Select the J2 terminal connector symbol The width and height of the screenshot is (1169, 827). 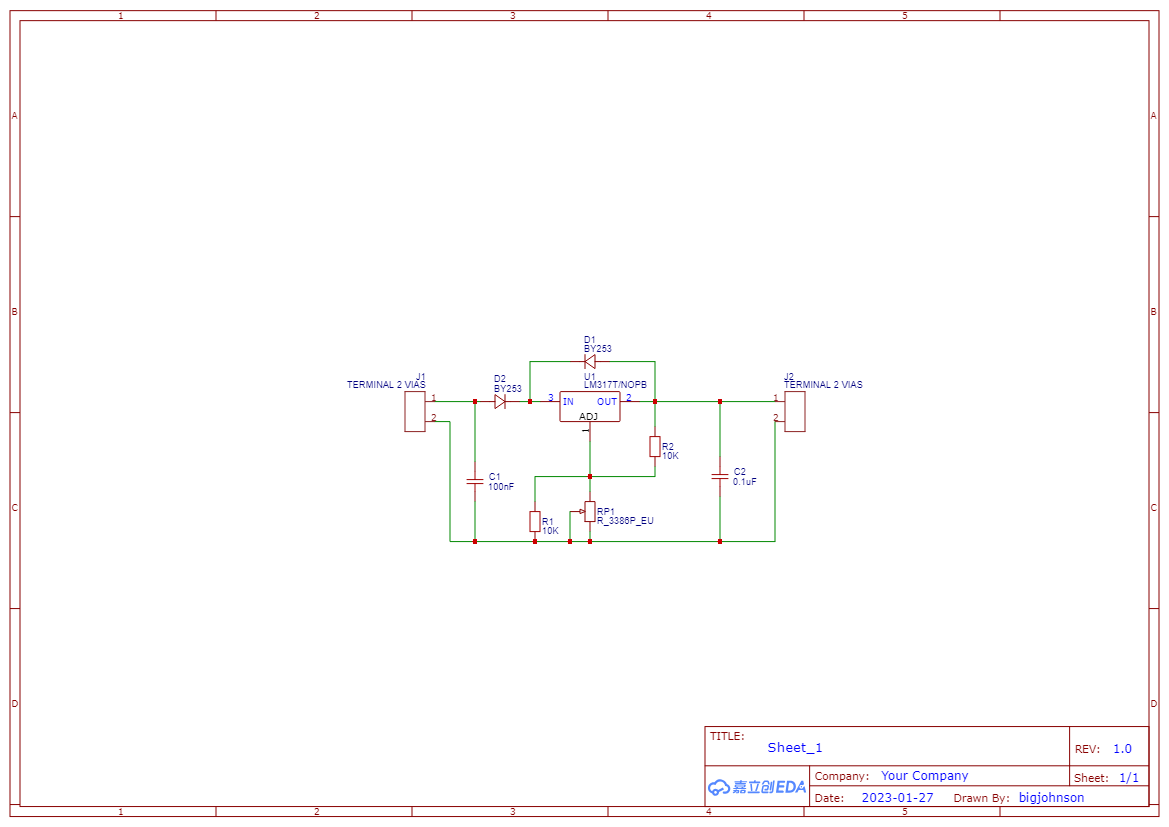tap(795, 411)
